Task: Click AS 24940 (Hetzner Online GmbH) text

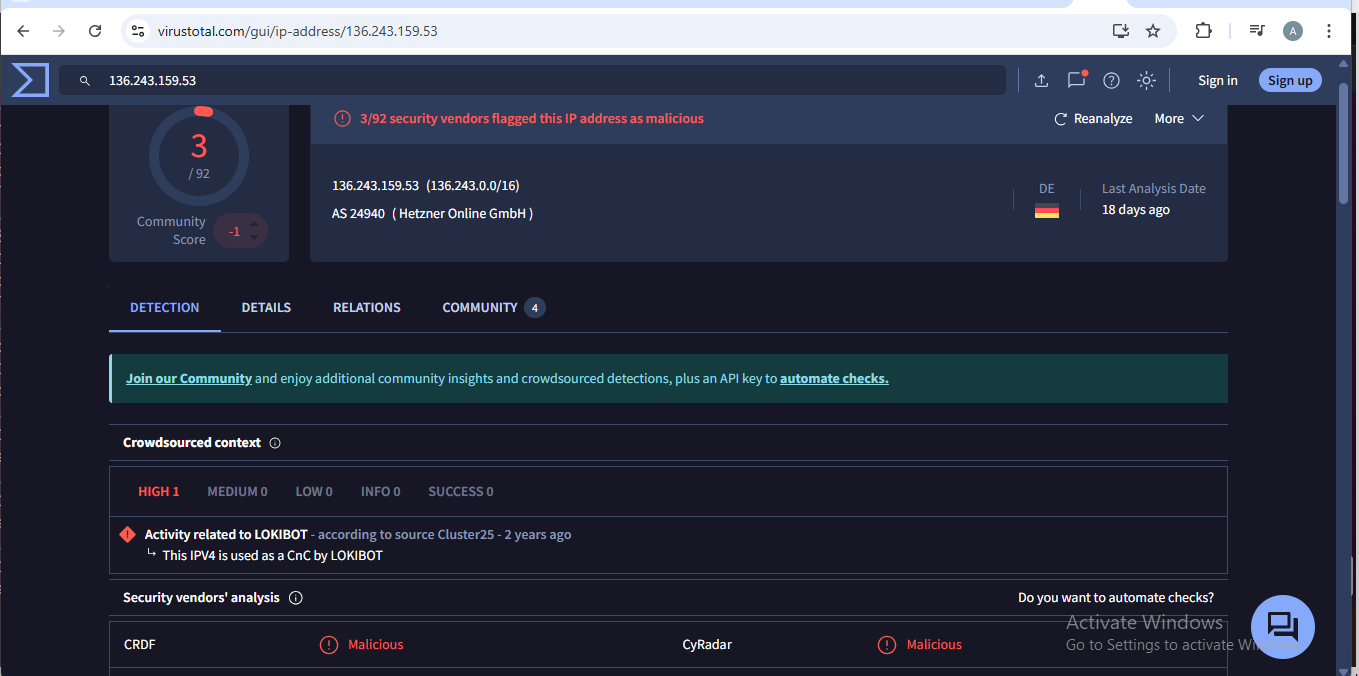Action: [x=433, y=214]
